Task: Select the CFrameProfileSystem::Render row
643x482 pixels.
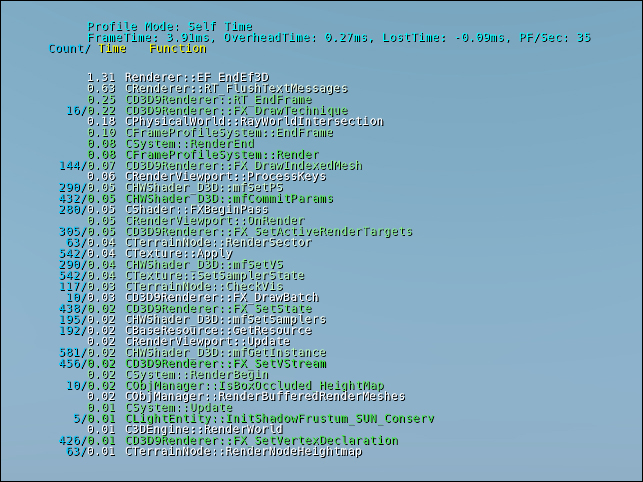Action: [x=203, y=155]
